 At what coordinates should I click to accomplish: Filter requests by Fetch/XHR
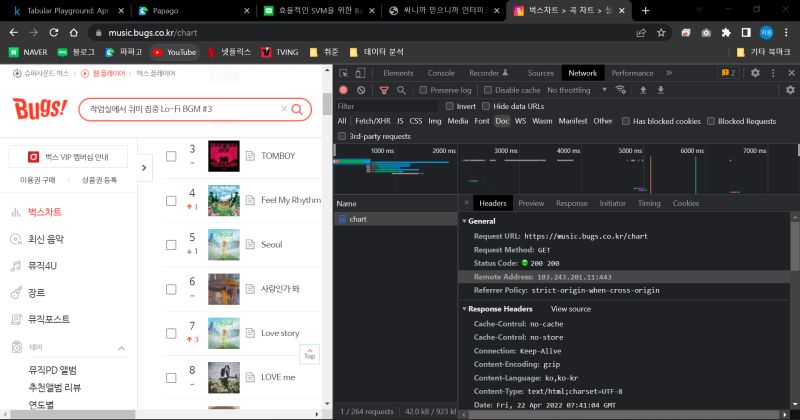pos(373,121)
